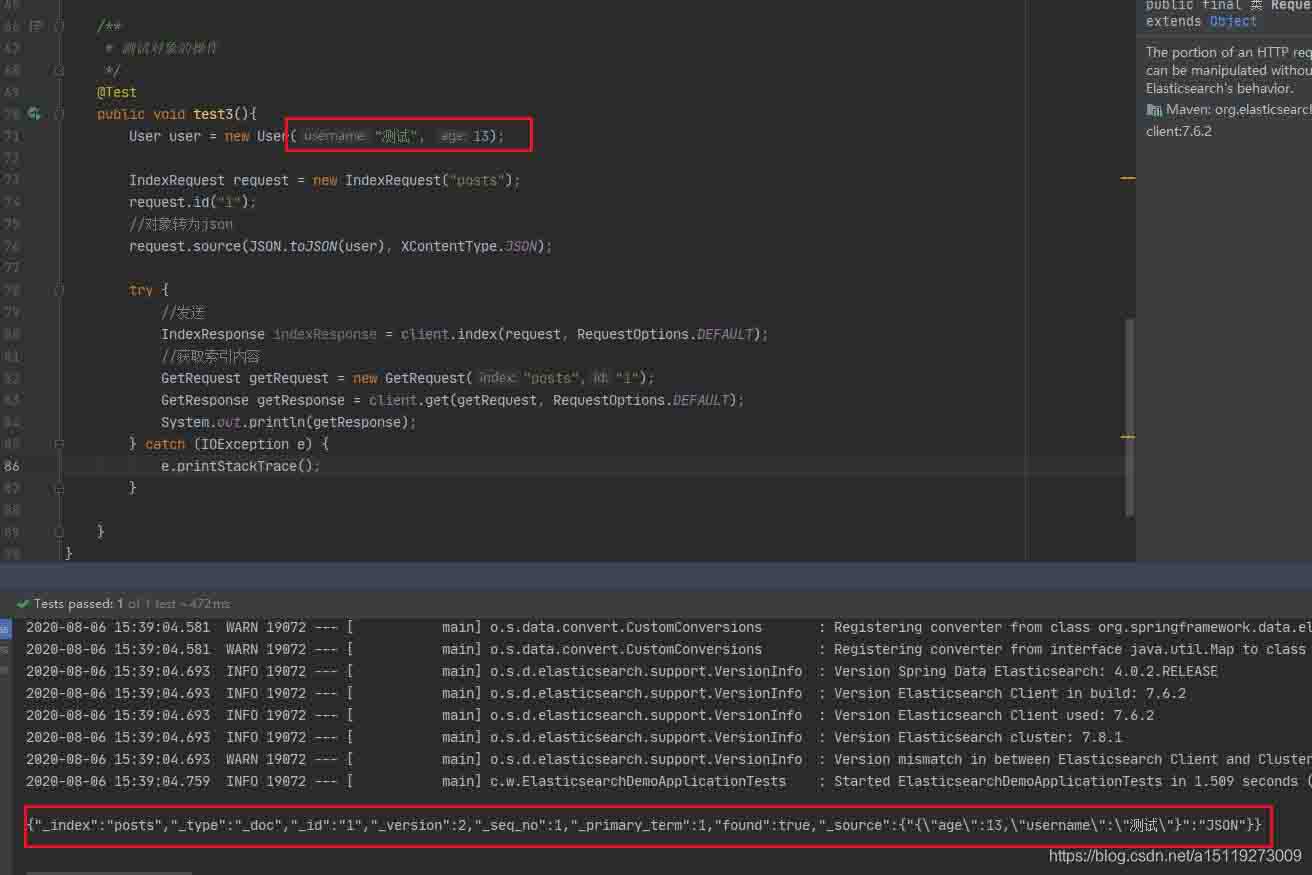
Task: Click the Maven library icon in documentation popup
Action: pyautogui.click(x=1154, y=110)
